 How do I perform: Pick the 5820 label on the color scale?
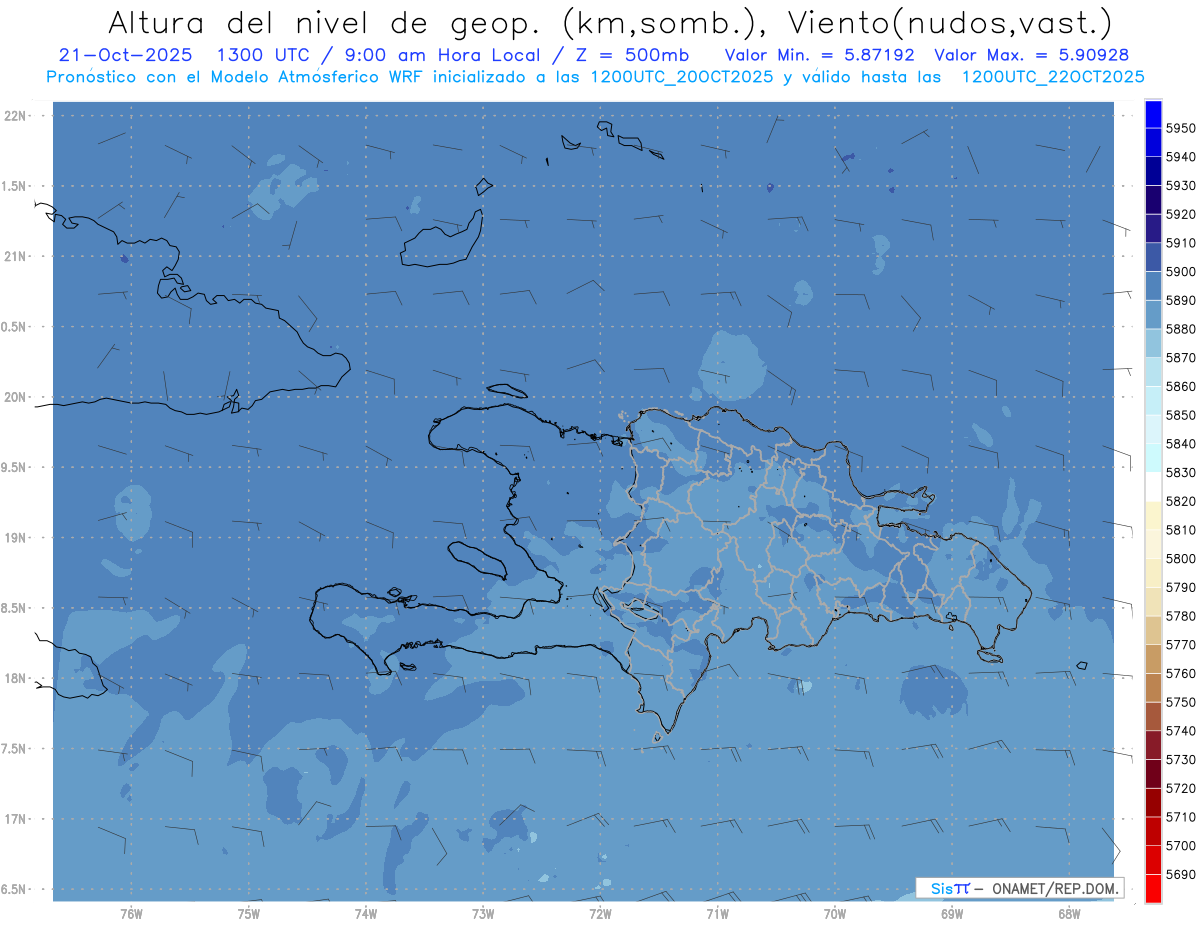coord(1180,501)
